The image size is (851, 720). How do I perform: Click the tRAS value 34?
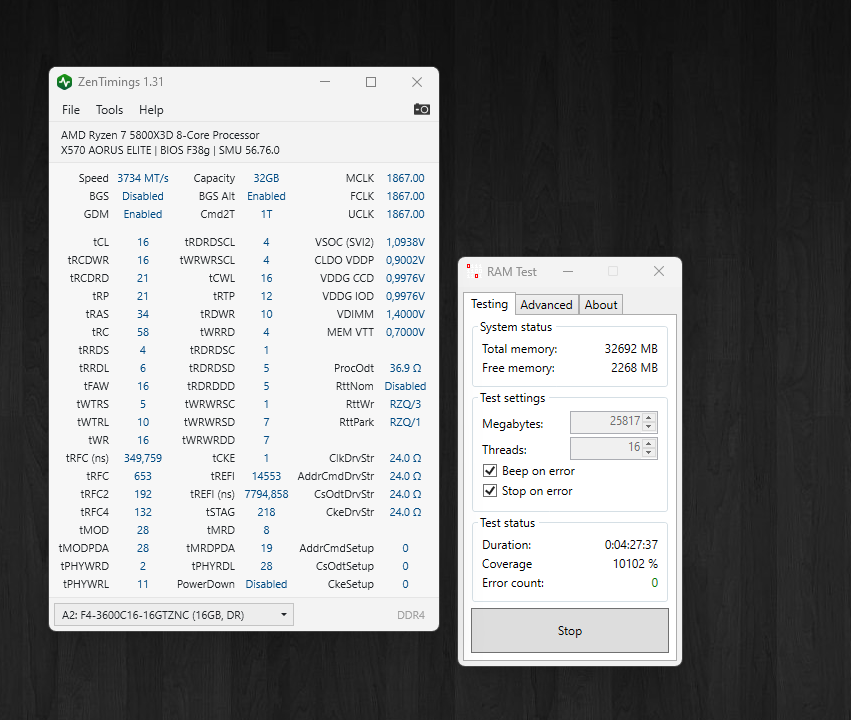click(143, 314)
